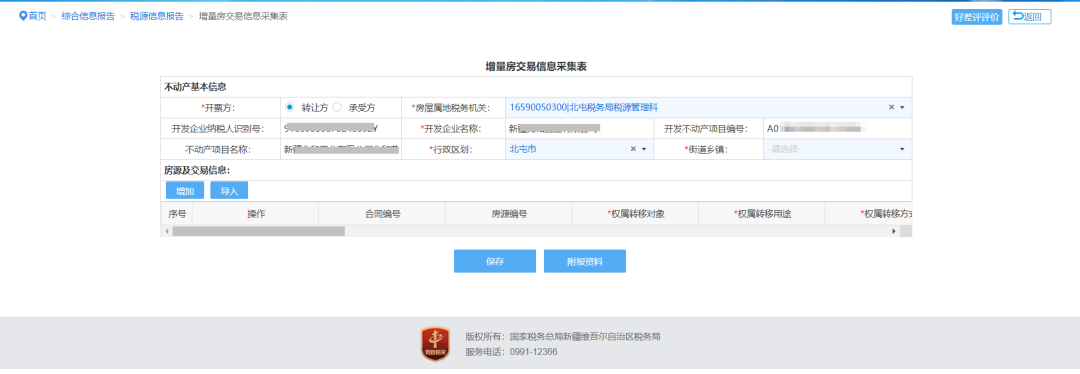Click 操作 column header

[256, 214]
